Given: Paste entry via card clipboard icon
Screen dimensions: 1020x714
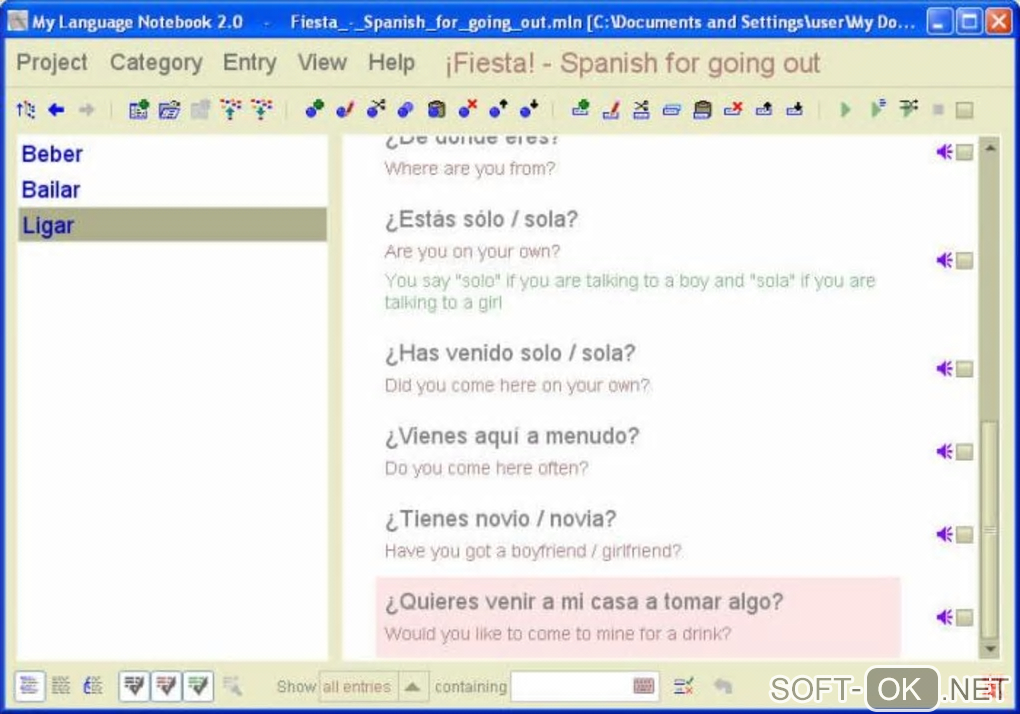Looking at the screenshot, I should click(703, 109).
